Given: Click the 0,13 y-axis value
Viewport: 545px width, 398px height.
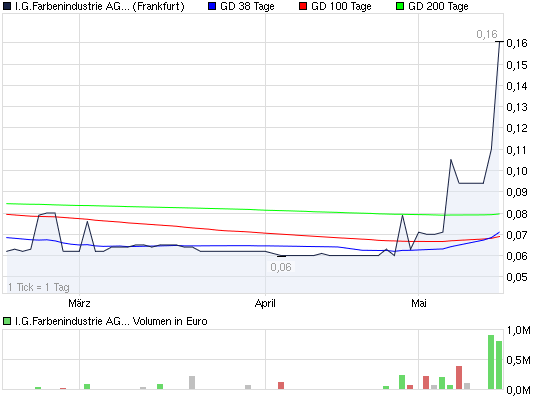Looking at the screenshot, I should 517,107.
